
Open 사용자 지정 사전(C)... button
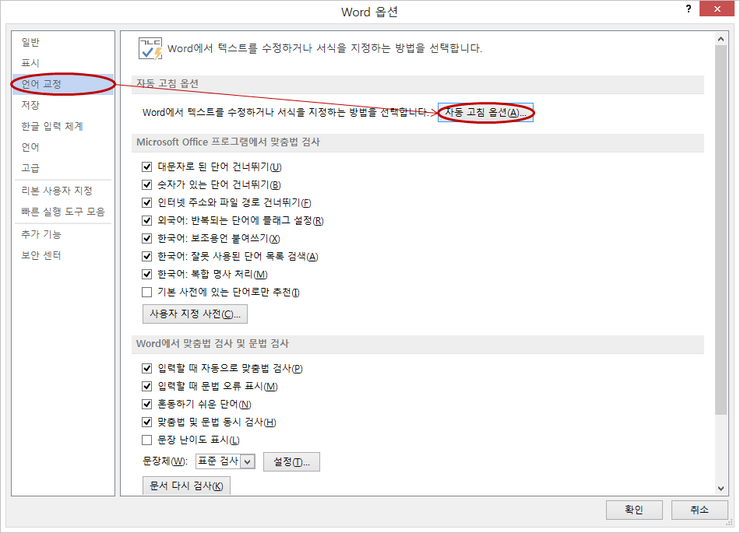(195, 314)
